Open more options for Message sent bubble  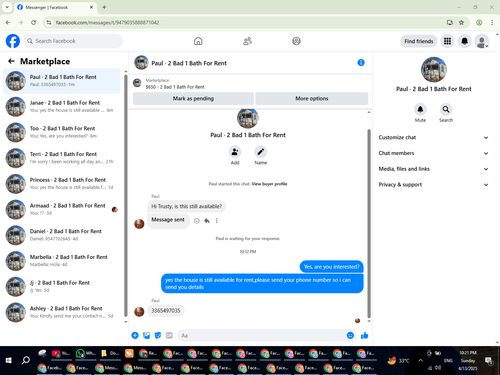click(217, 221)
